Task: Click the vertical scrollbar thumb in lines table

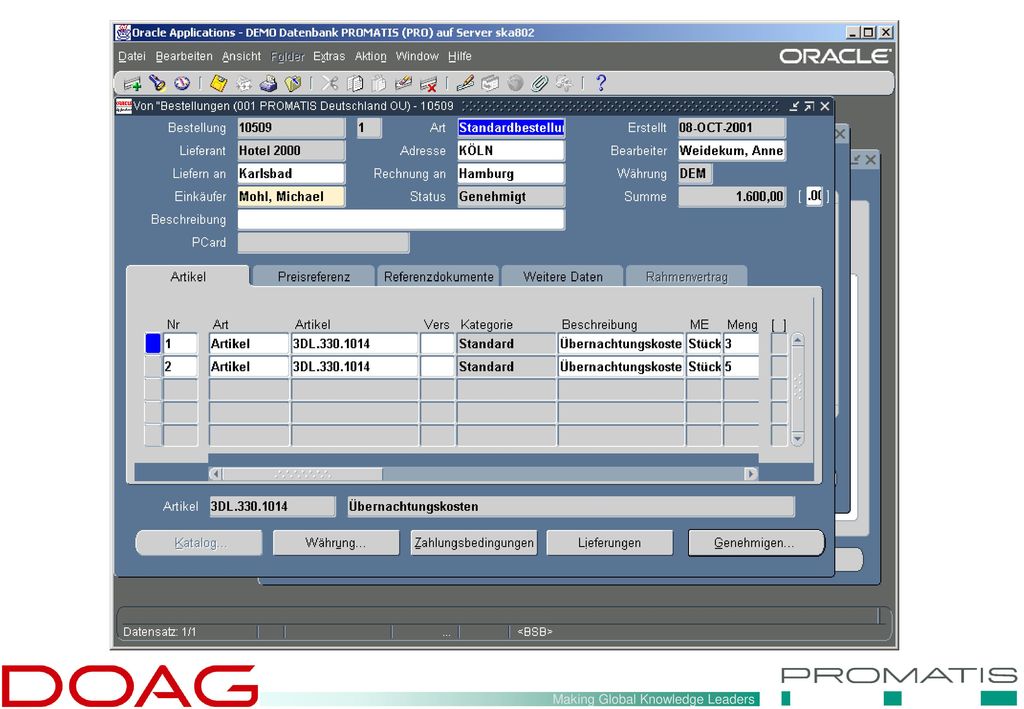Action: tap(797, 386)
